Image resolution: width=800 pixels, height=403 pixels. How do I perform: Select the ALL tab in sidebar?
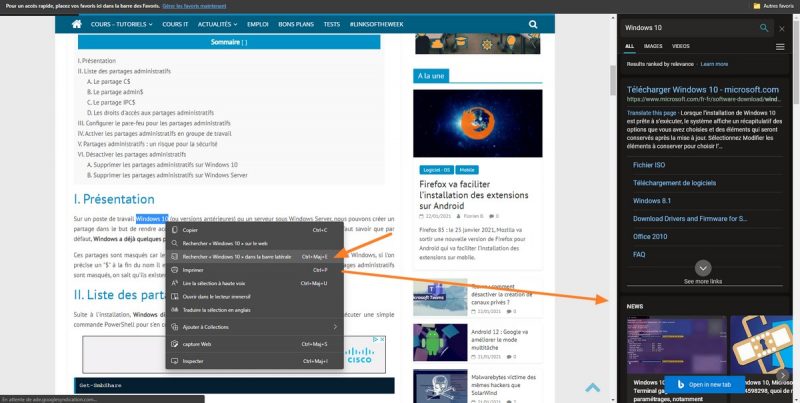click(x=630, y=46)
